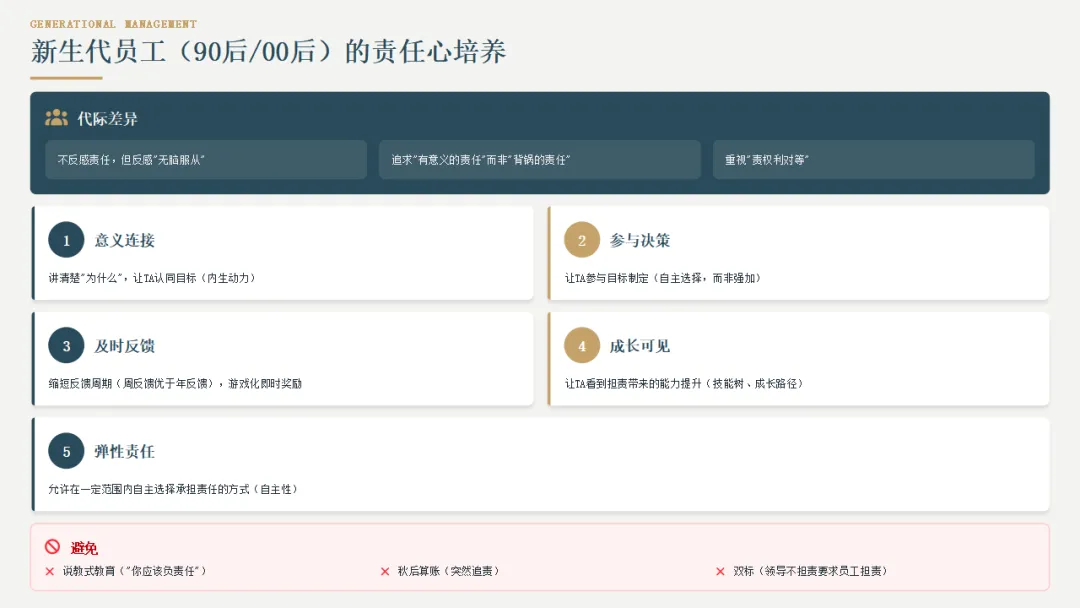Viewport: 1080px width, 608px height.
Task: Click the box 追求有意义的责任而非背锅的责任
Action: pos(540,160)
